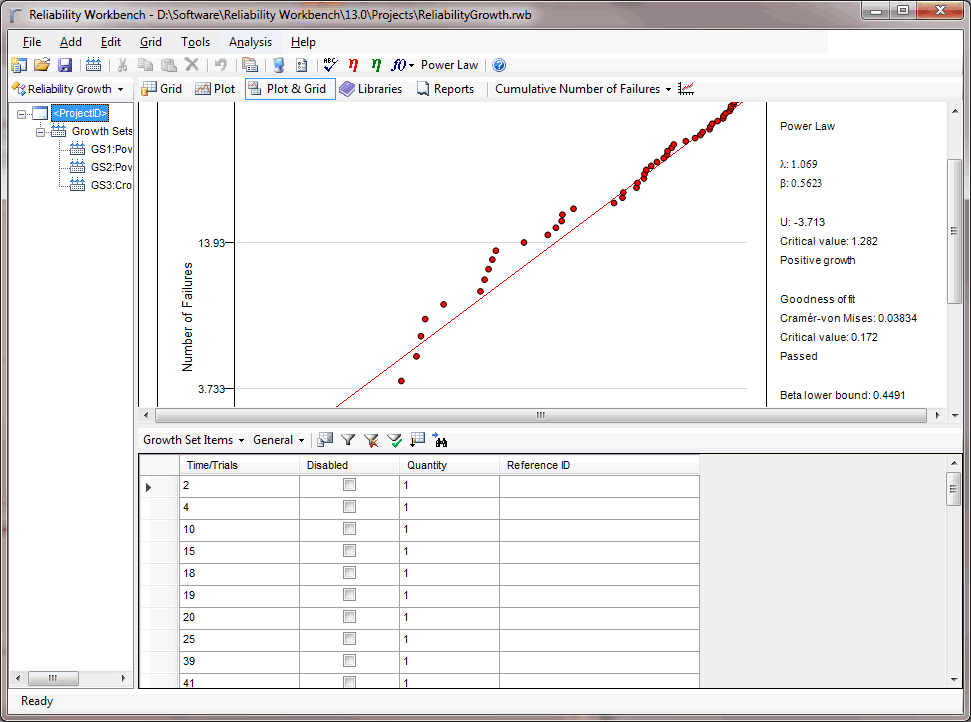Click the plot scale icon after Cumulative dropdown
Viewport: 971px width, 722px height.
coord(686,89)
